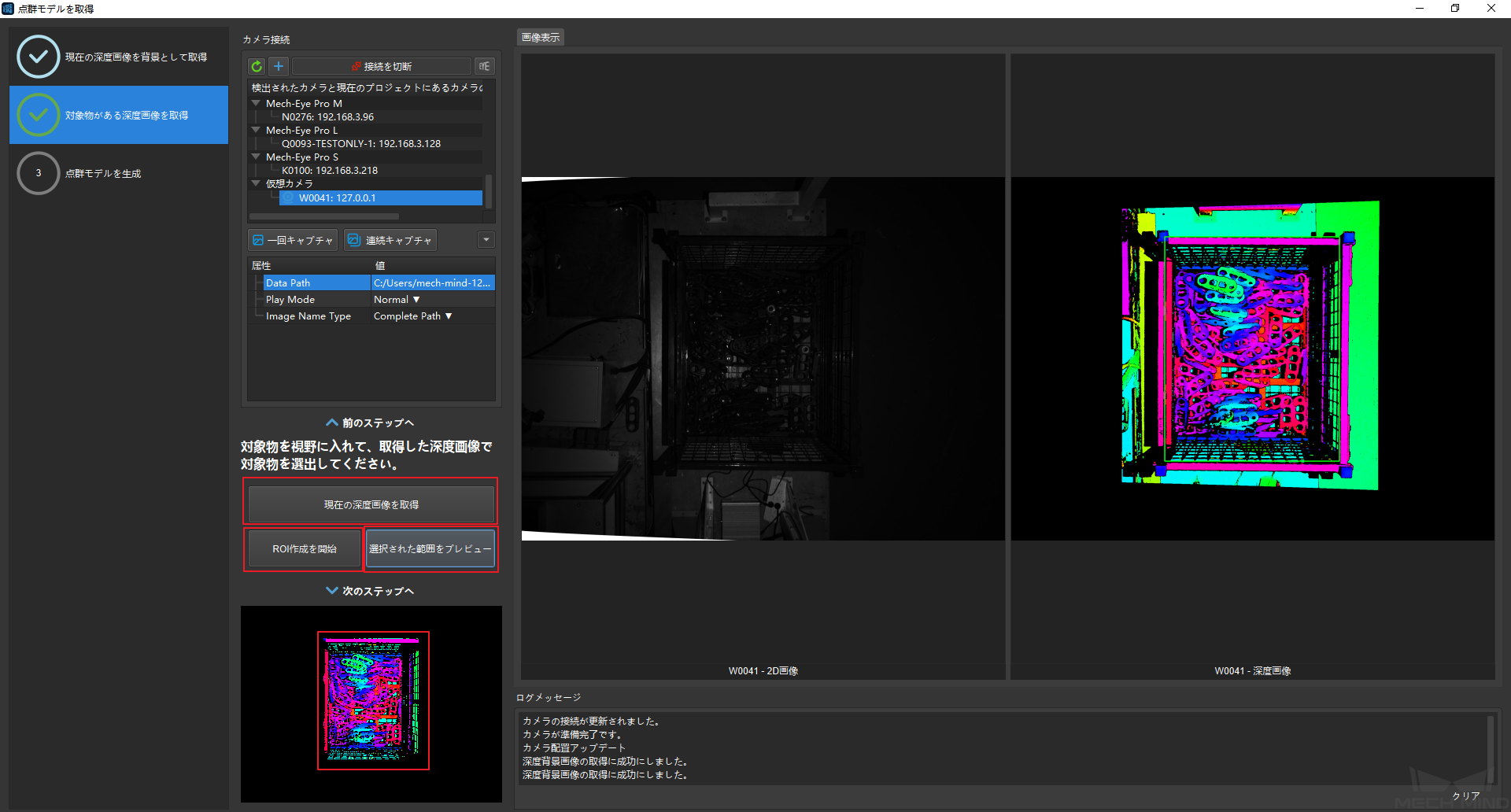Viewport: 1511px width, 812px height.
Task: Click the blue plus add camera icon
Action: coord(279,67)
